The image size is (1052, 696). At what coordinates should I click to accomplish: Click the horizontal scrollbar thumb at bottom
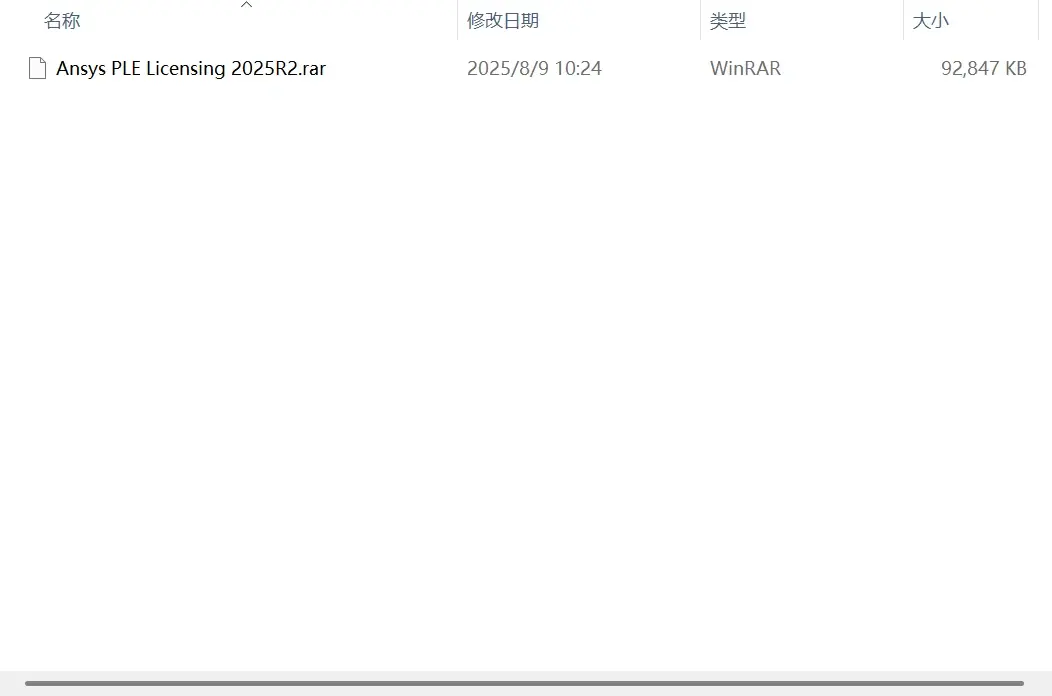(x=525, y=683)
